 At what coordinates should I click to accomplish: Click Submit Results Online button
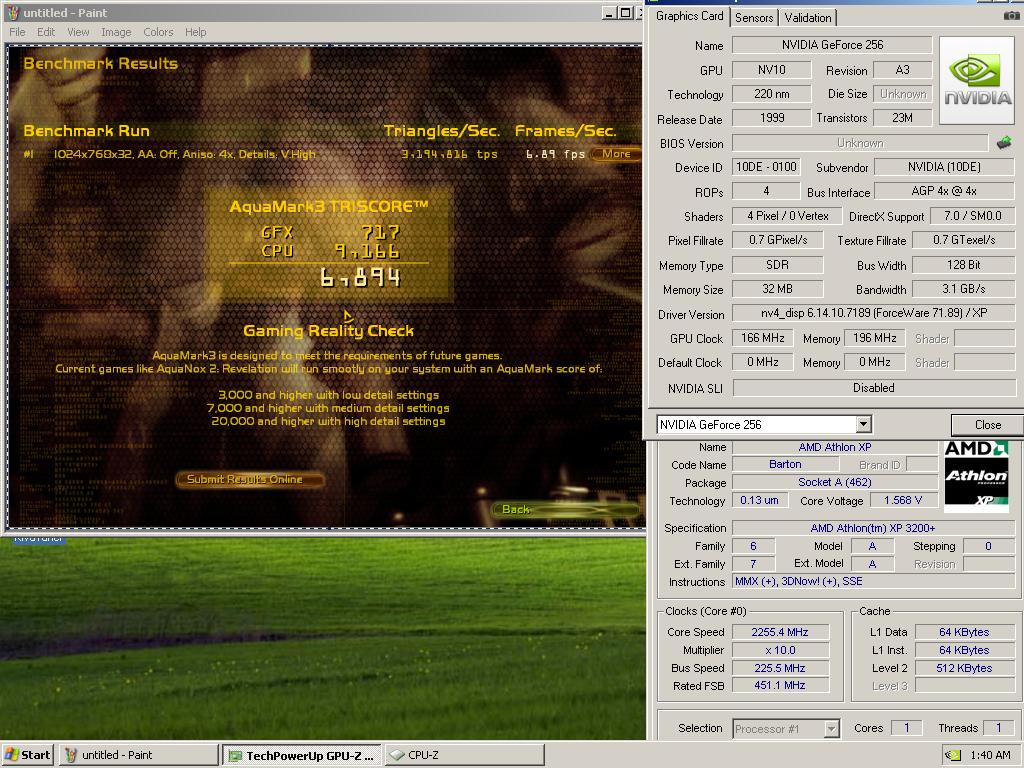click(x=249, y=479)
